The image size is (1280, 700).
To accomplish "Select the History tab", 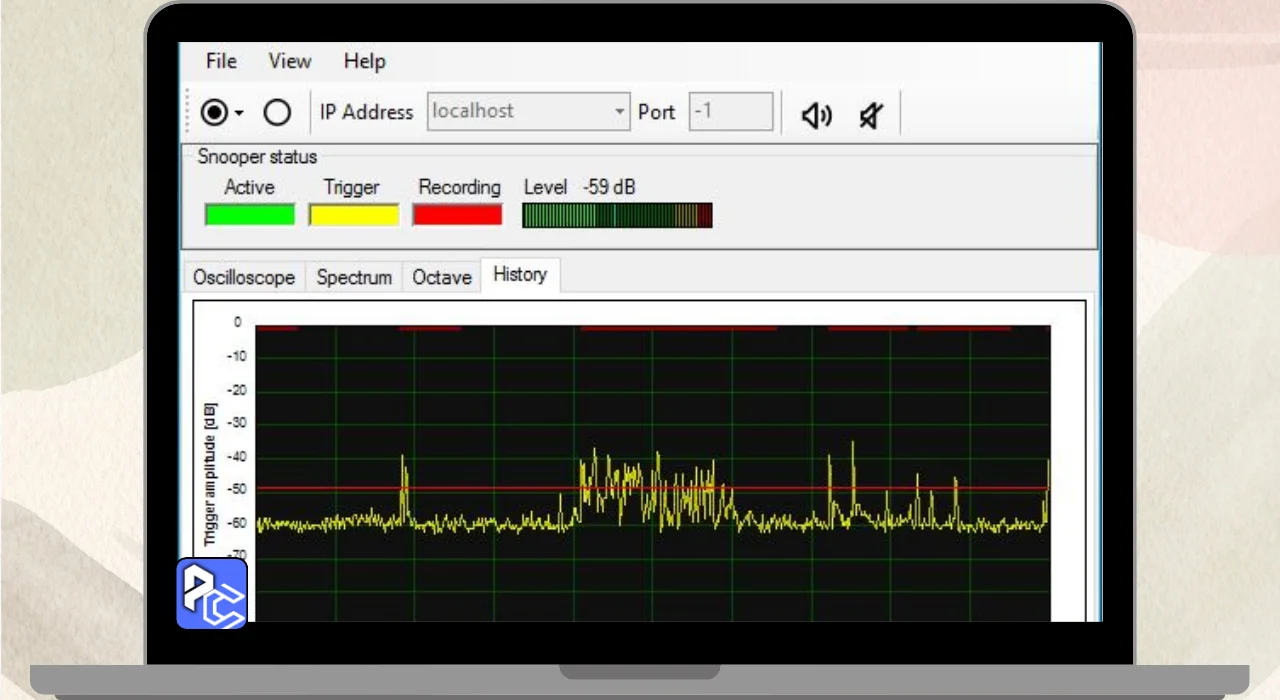I will [x=520, y=275].
